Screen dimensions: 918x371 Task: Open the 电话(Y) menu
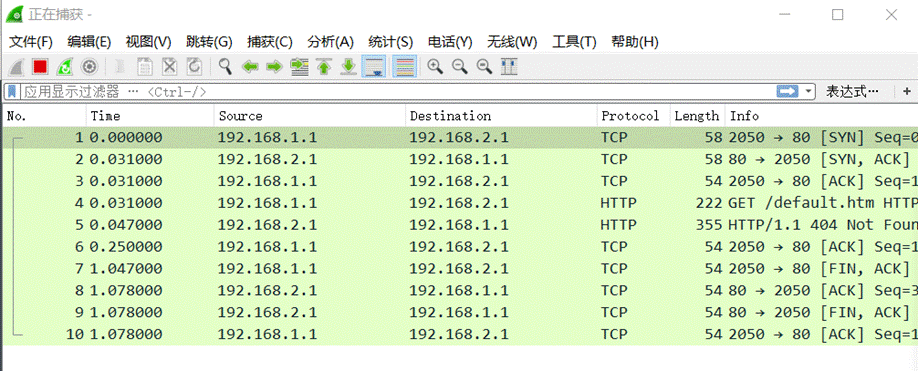450,42
